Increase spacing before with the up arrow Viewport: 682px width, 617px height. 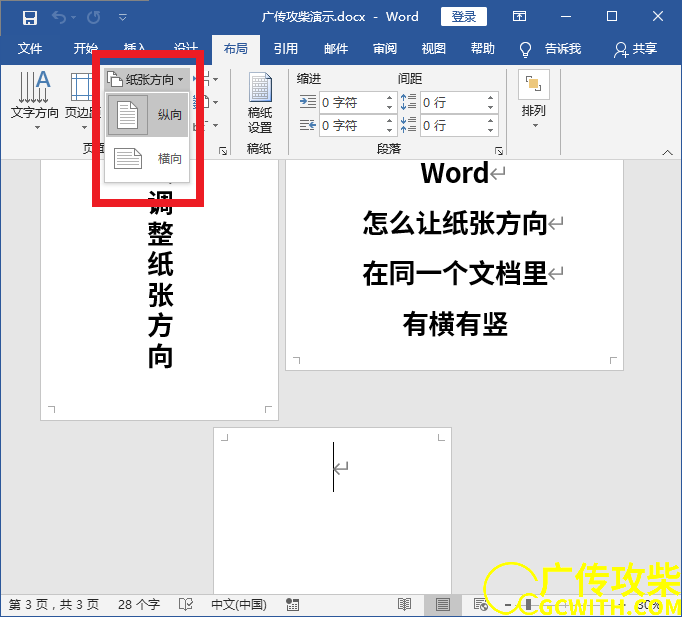(491, 98)
